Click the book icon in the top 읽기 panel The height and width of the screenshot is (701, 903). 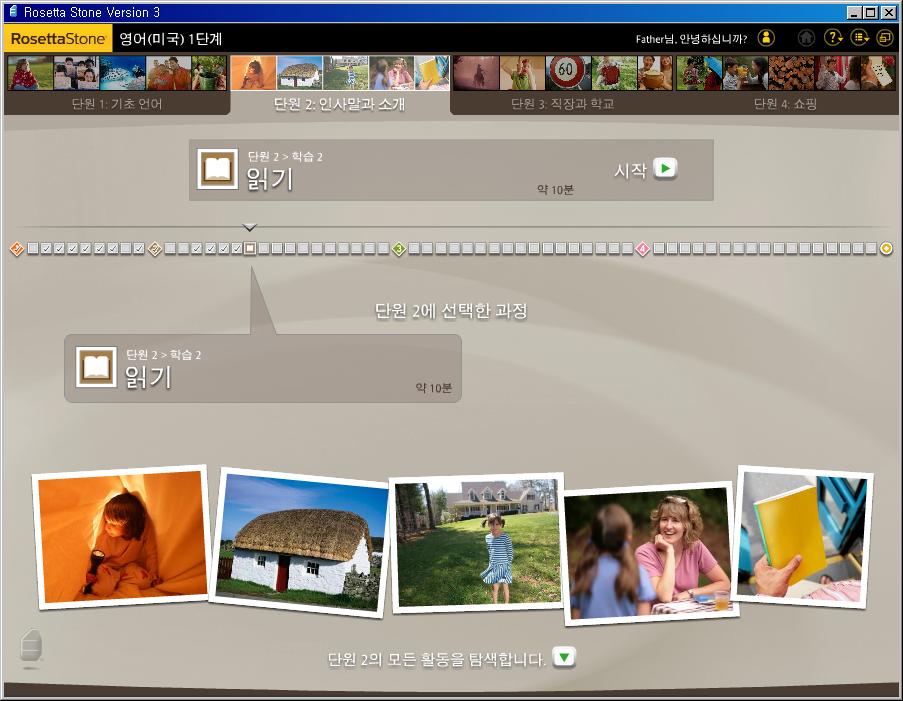click(217, 169)
